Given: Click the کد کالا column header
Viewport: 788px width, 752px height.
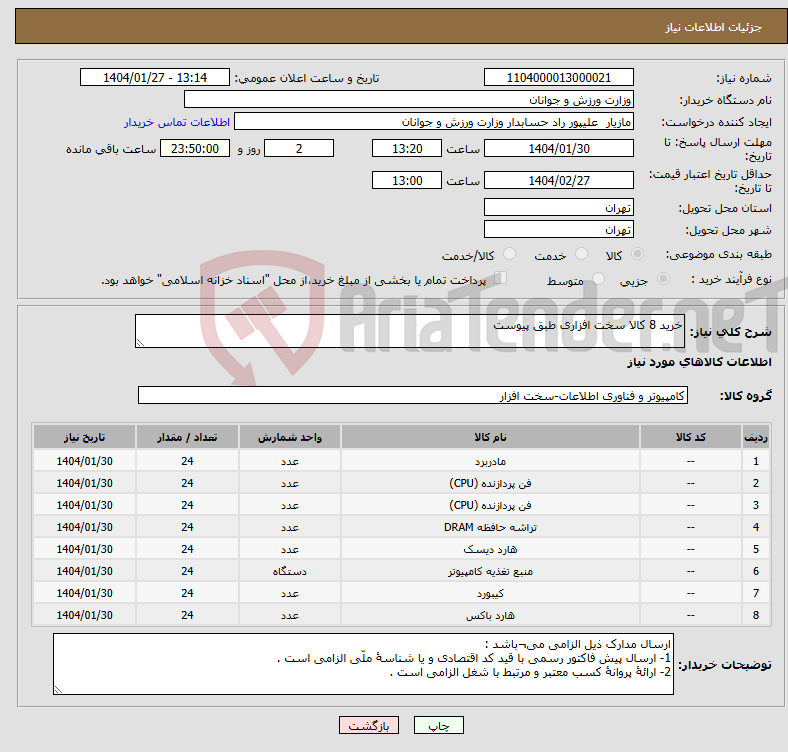Looking at the screenshot, I should pos(691,437).
